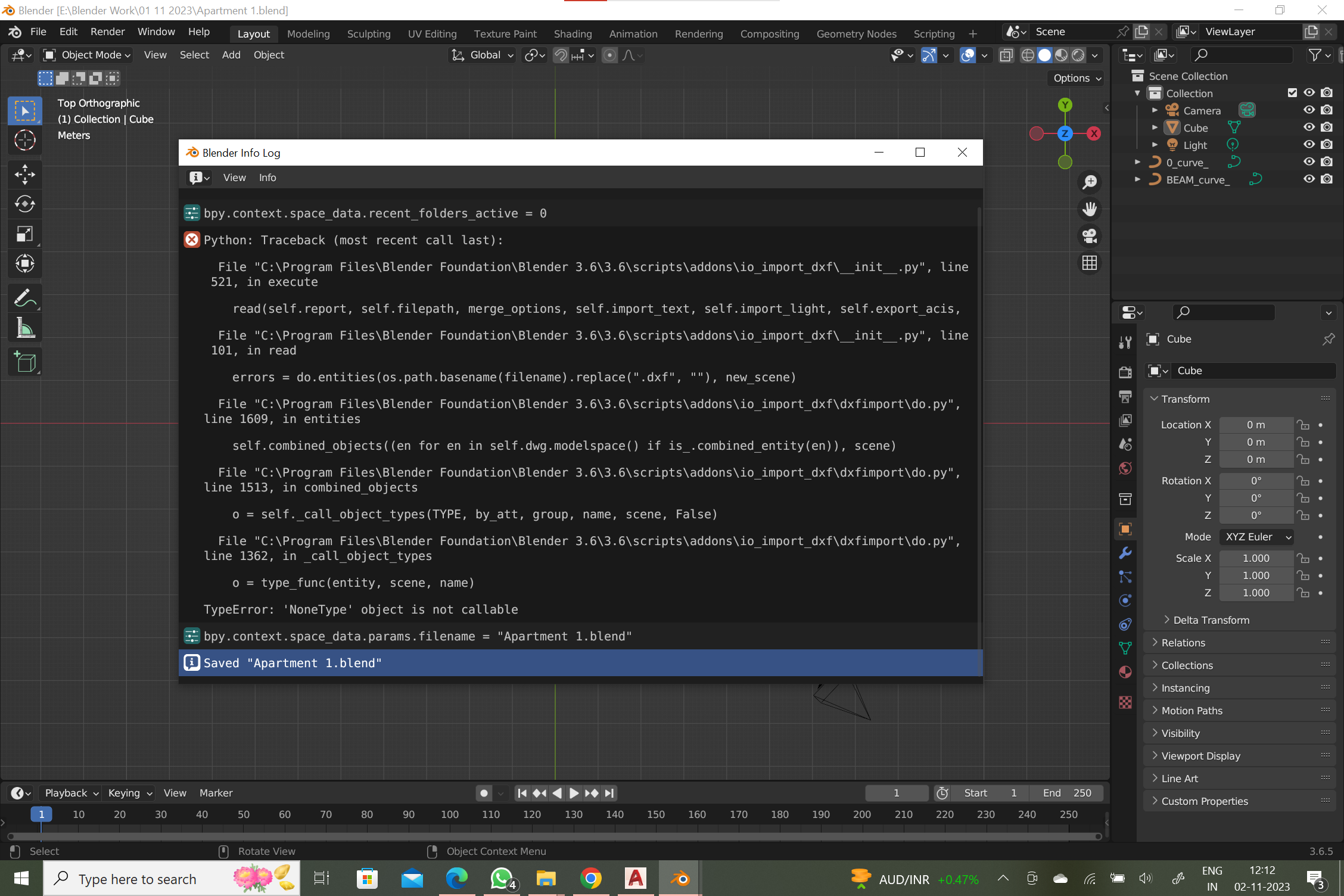Image resolution: width=1344 pixels, height=896 pixels.
Task: Jump to last frame button
Action: pos(609,793)
